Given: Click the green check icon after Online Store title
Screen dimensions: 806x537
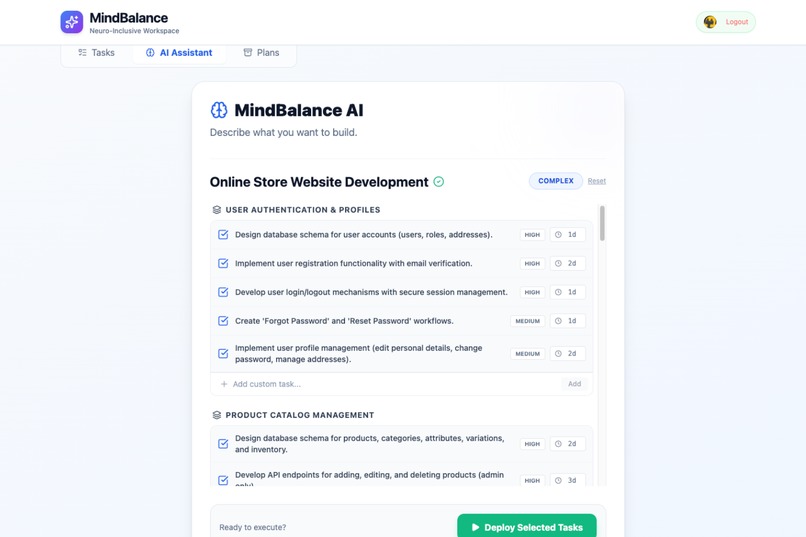Looking at the screenshot, I should (x=438, y=182).
